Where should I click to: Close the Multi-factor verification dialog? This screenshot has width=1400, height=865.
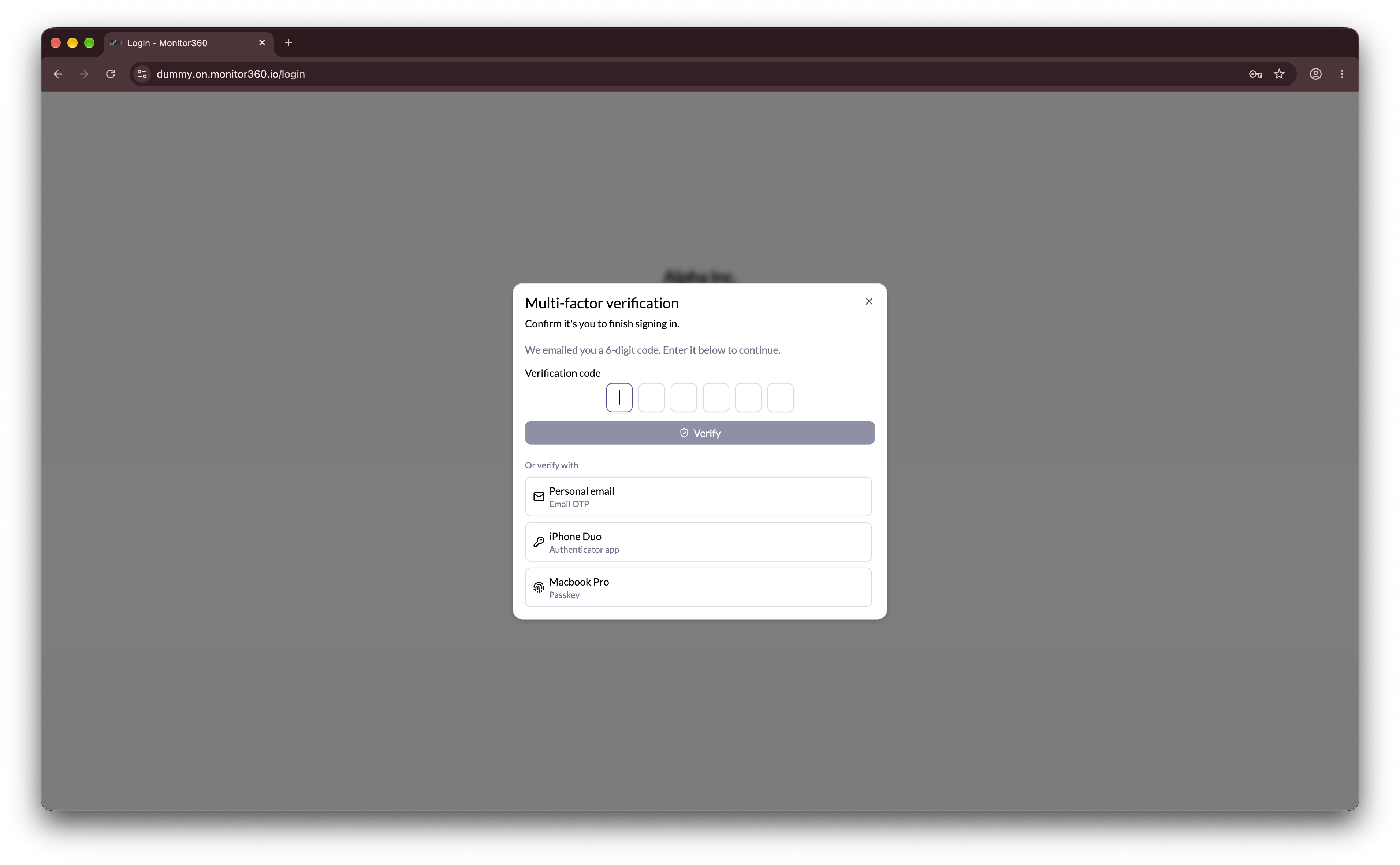(x=869, y=301)
